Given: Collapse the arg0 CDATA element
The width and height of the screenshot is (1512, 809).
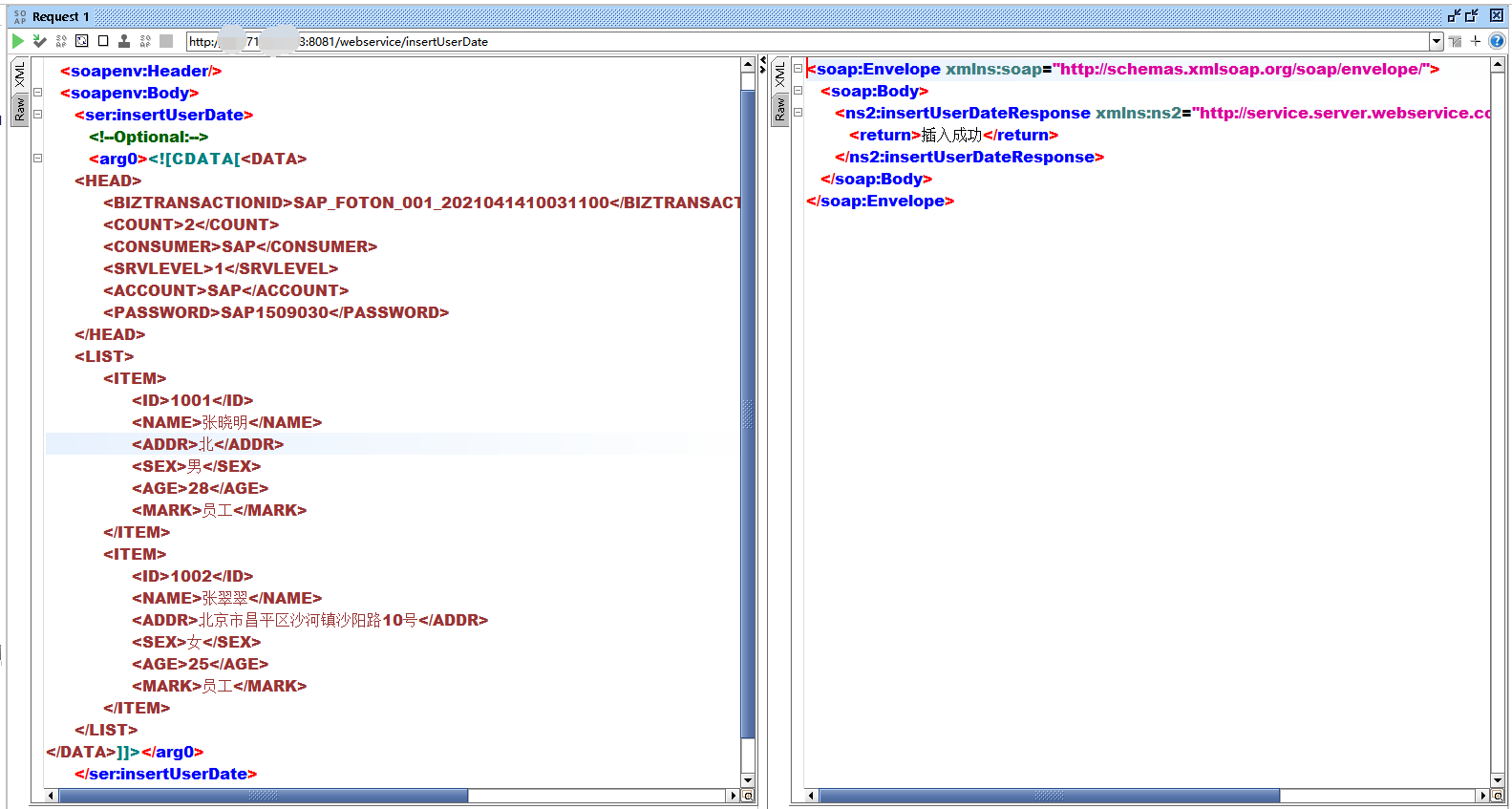Looking at the screenshot, I should point(38,159).
